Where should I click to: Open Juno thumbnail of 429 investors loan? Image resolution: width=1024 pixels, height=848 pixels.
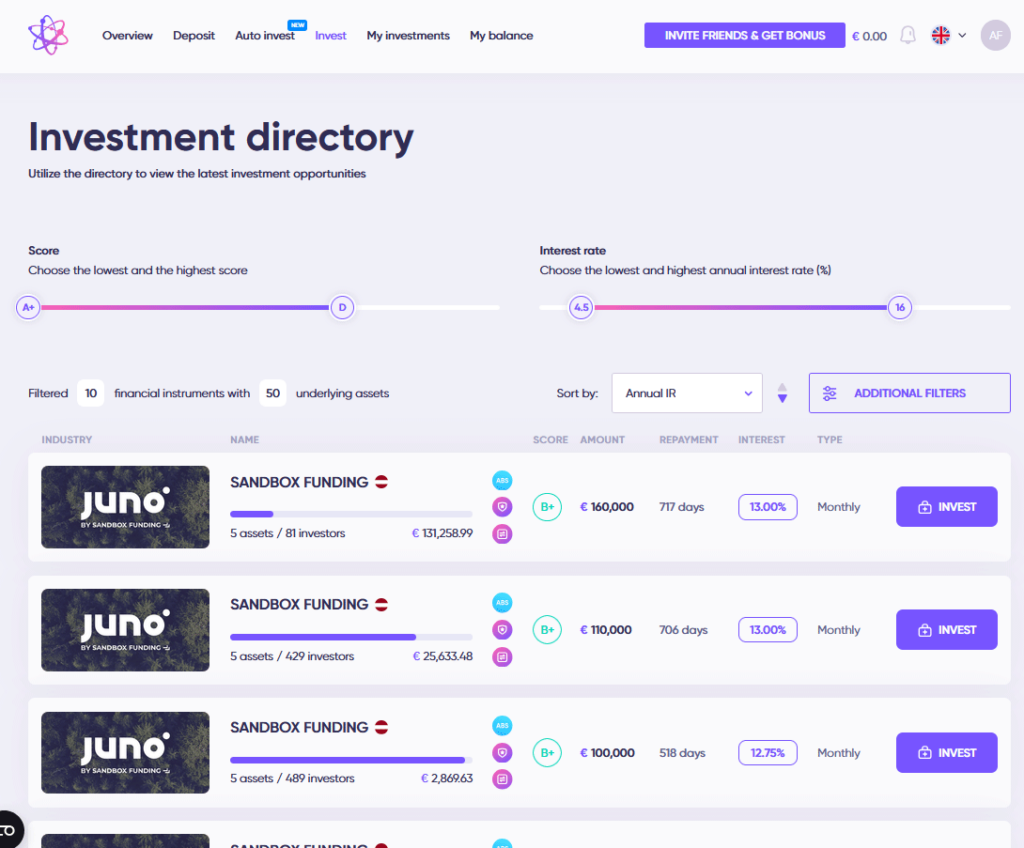pos(125,630)
